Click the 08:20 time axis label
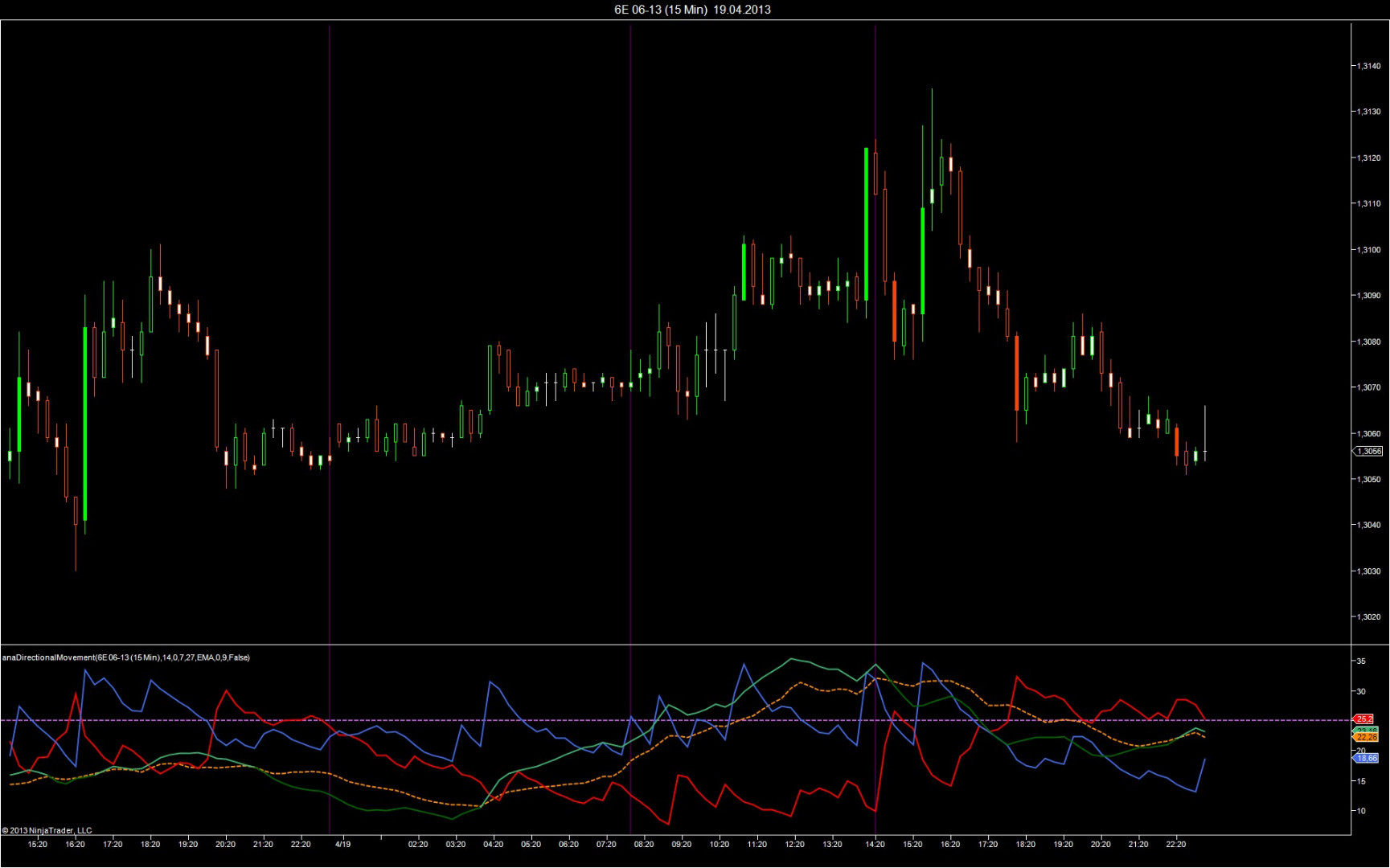 [644, 845]
